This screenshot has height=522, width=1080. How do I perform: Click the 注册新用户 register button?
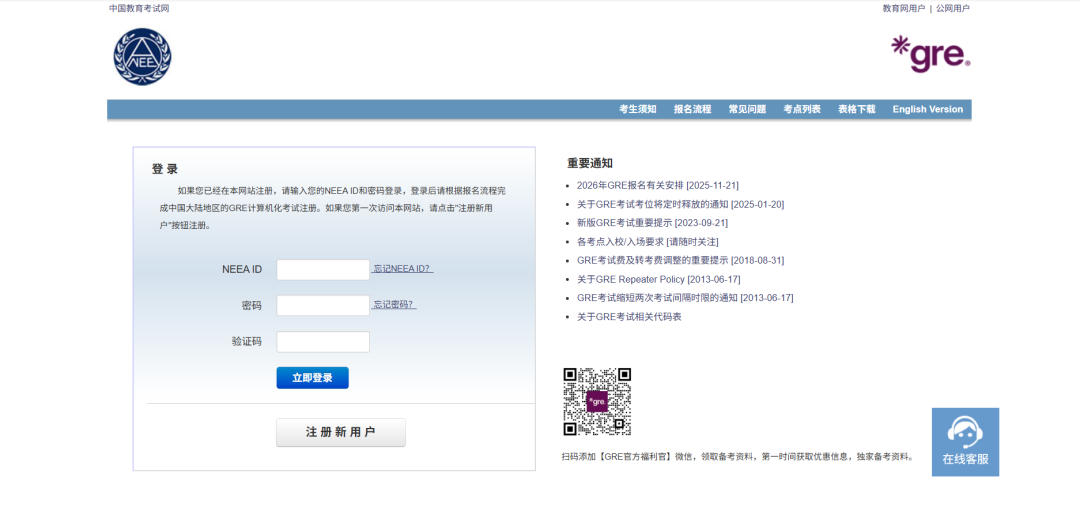pyautogui.click(x=341, y=432)
